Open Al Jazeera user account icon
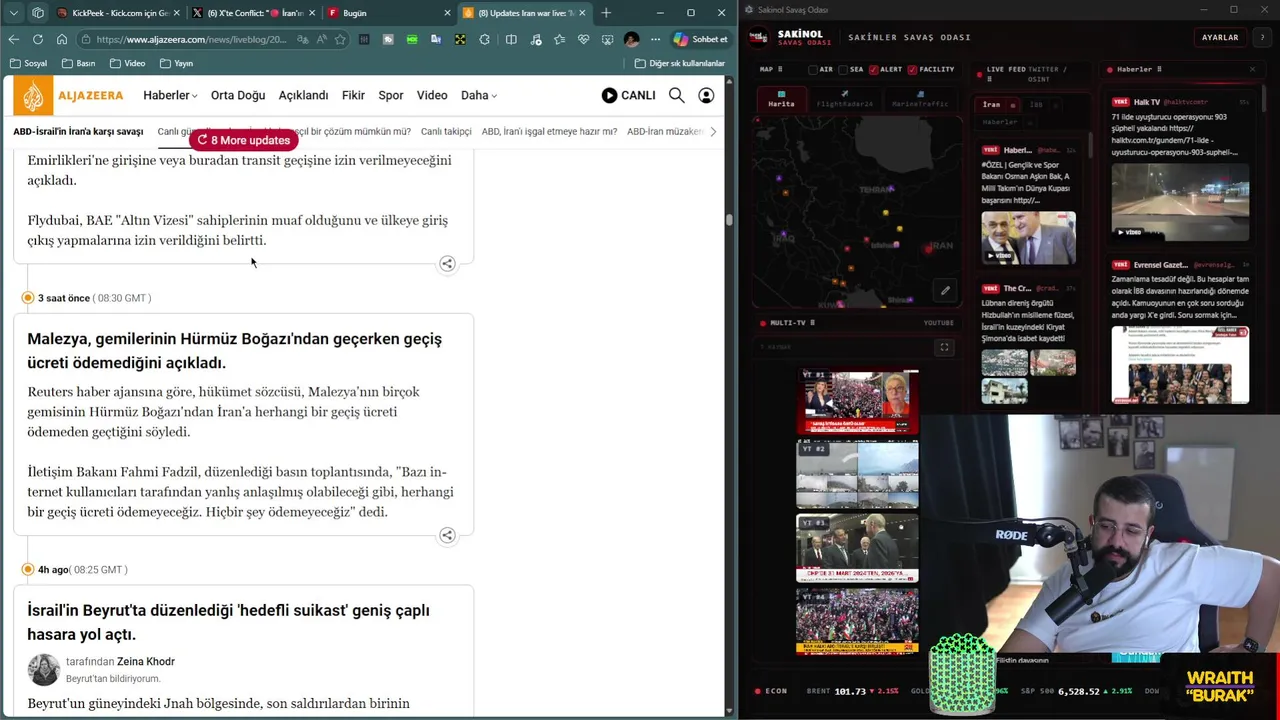Screen dimensions: 1280x720 [706, 95]
